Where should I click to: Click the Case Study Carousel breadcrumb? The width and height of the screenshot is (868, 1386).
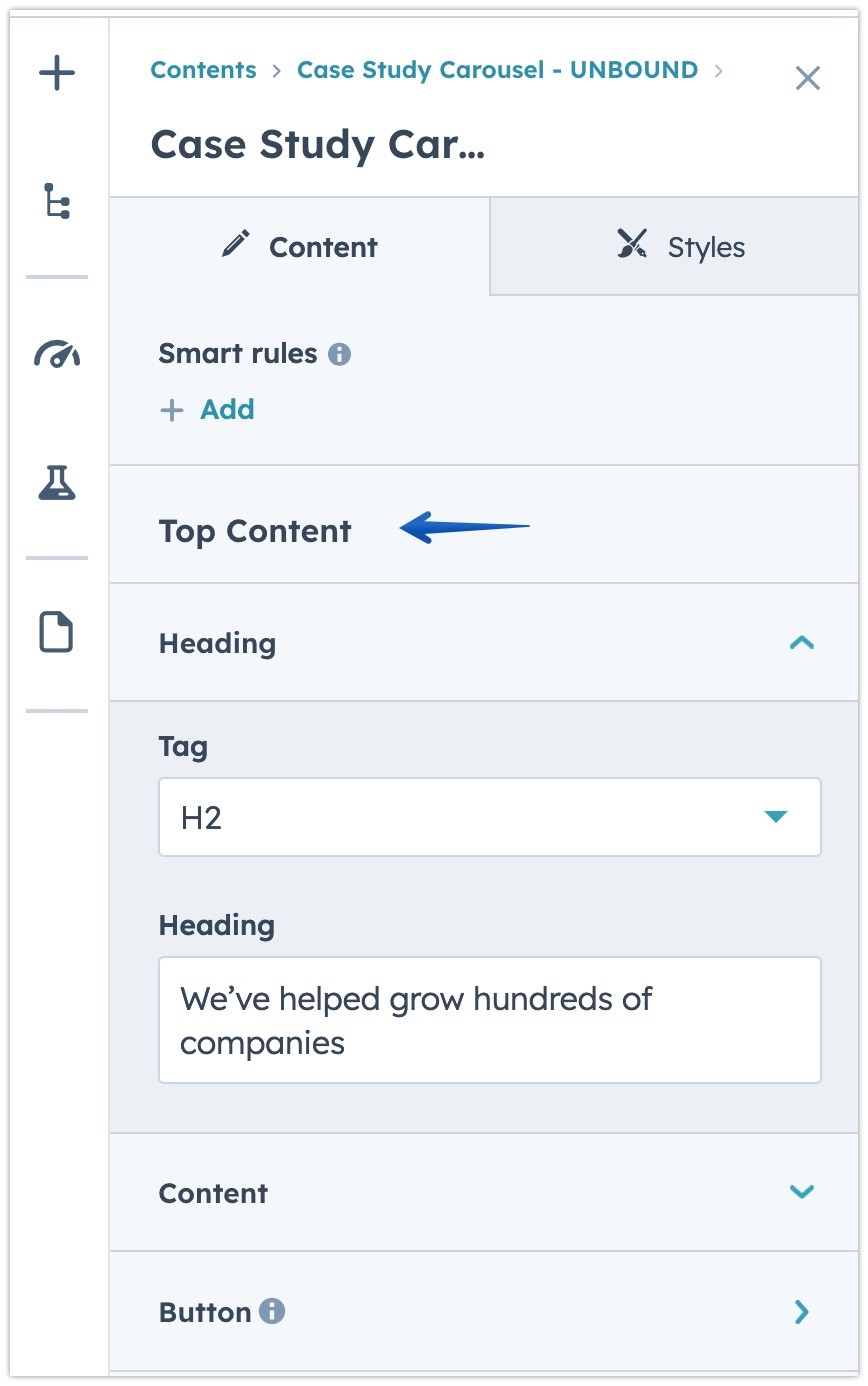pyautogui.click(x=497, y=70)
